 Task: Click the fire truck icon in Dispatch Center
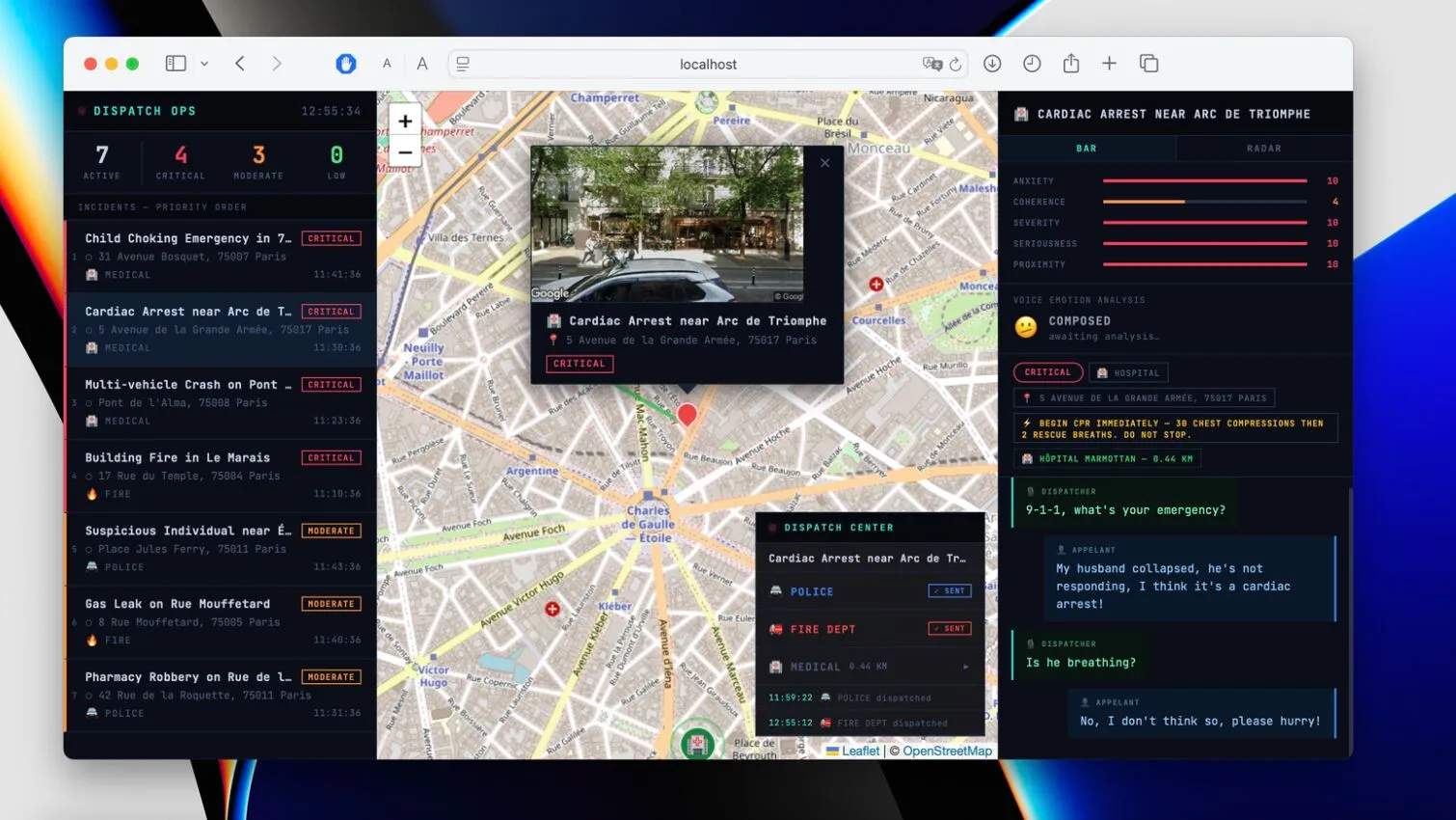(775, 629)
